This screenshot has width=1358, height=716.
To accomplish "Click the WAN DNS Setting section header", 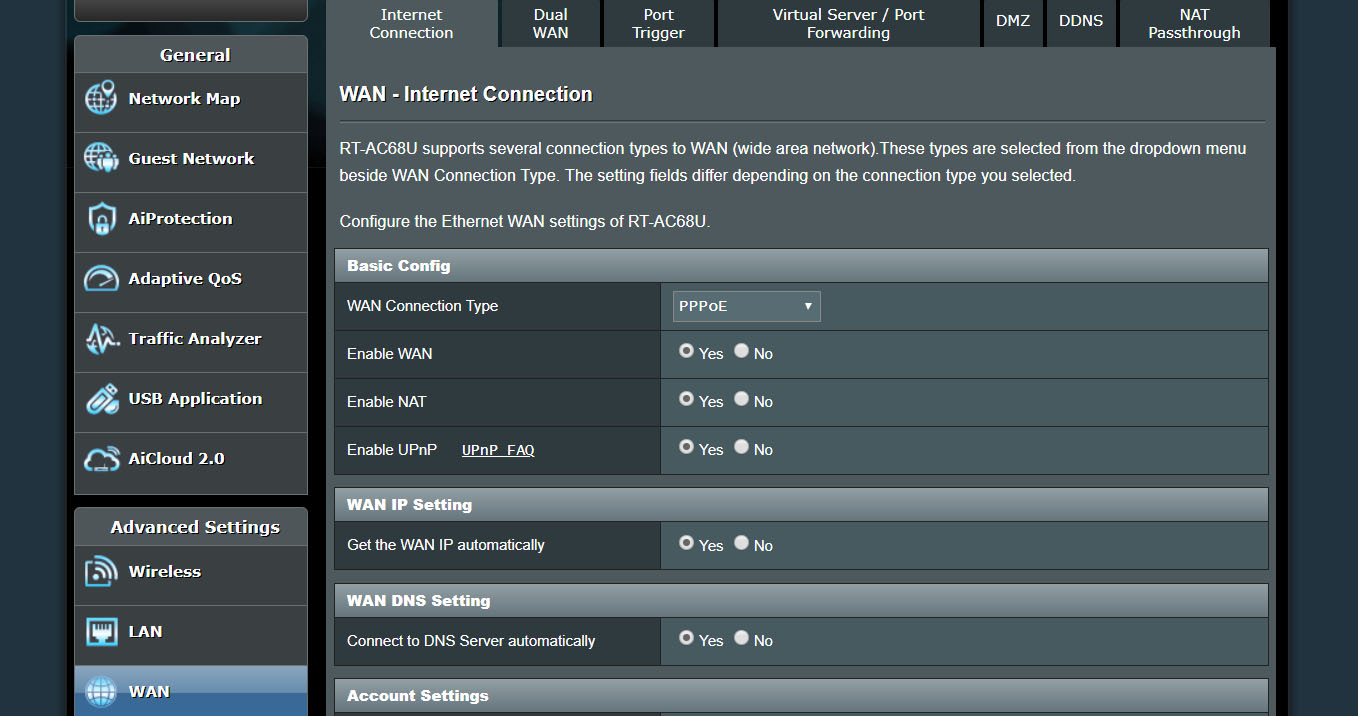I will 801,601.
